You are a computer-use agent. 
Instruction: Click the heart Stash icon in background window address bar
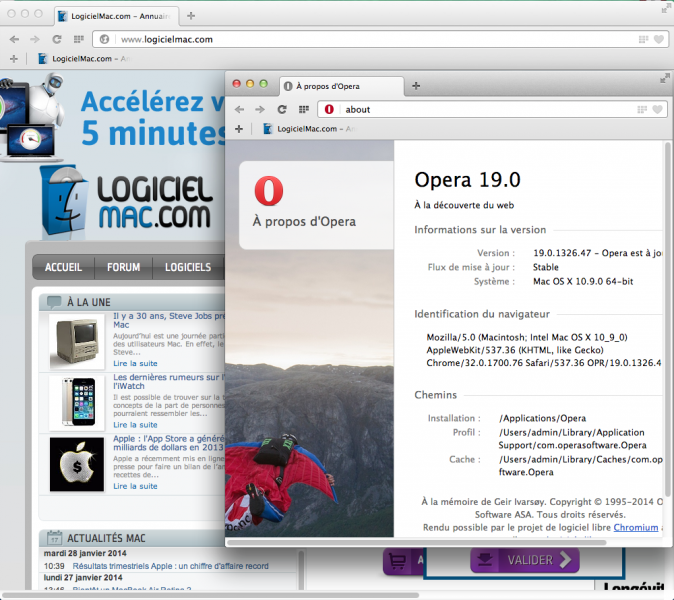659,40
